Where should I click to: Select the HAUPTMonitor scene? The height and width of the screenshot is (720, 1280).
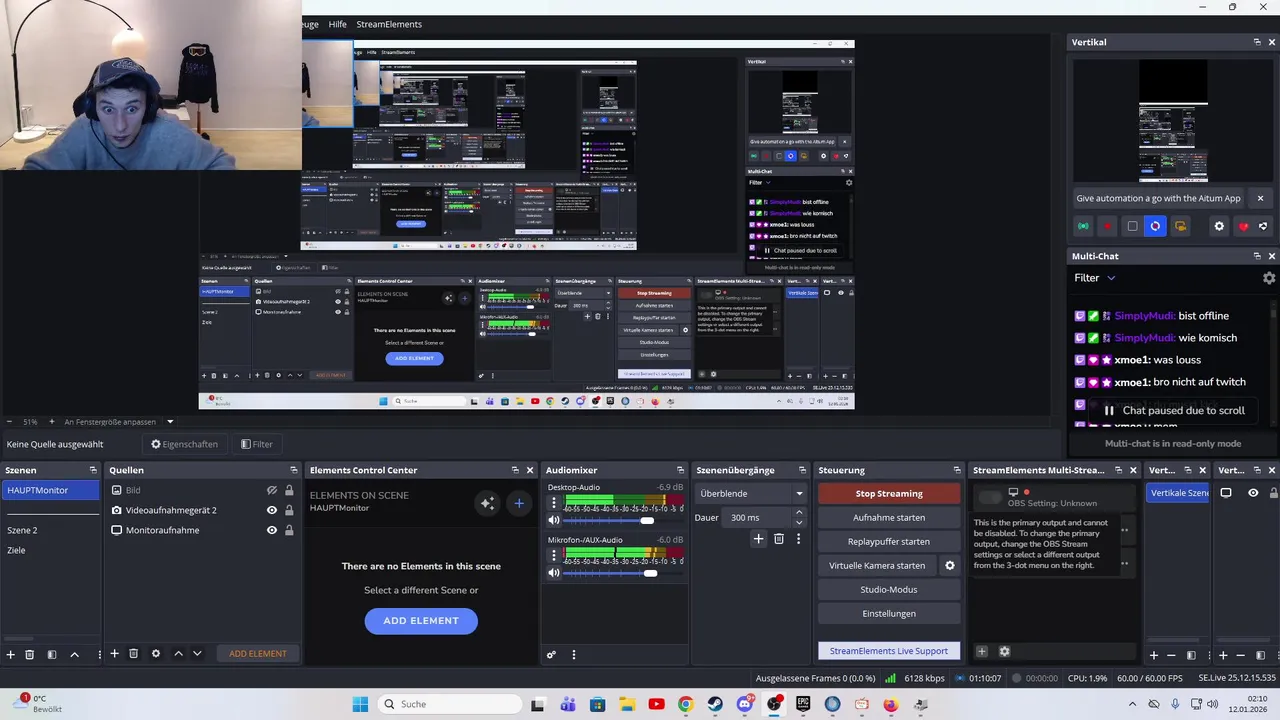tap(51, 490)
